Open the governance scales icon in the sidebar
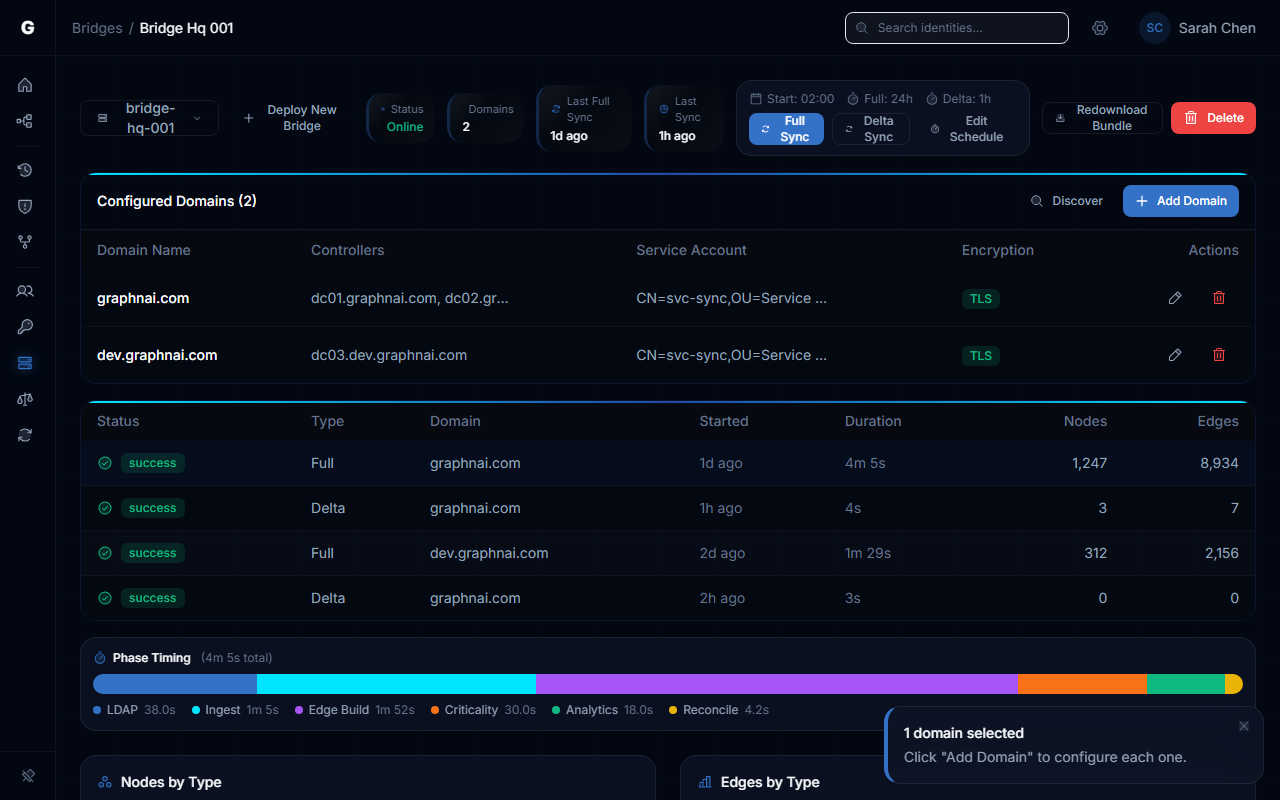1280x800 pixels. tap(25, 399)
